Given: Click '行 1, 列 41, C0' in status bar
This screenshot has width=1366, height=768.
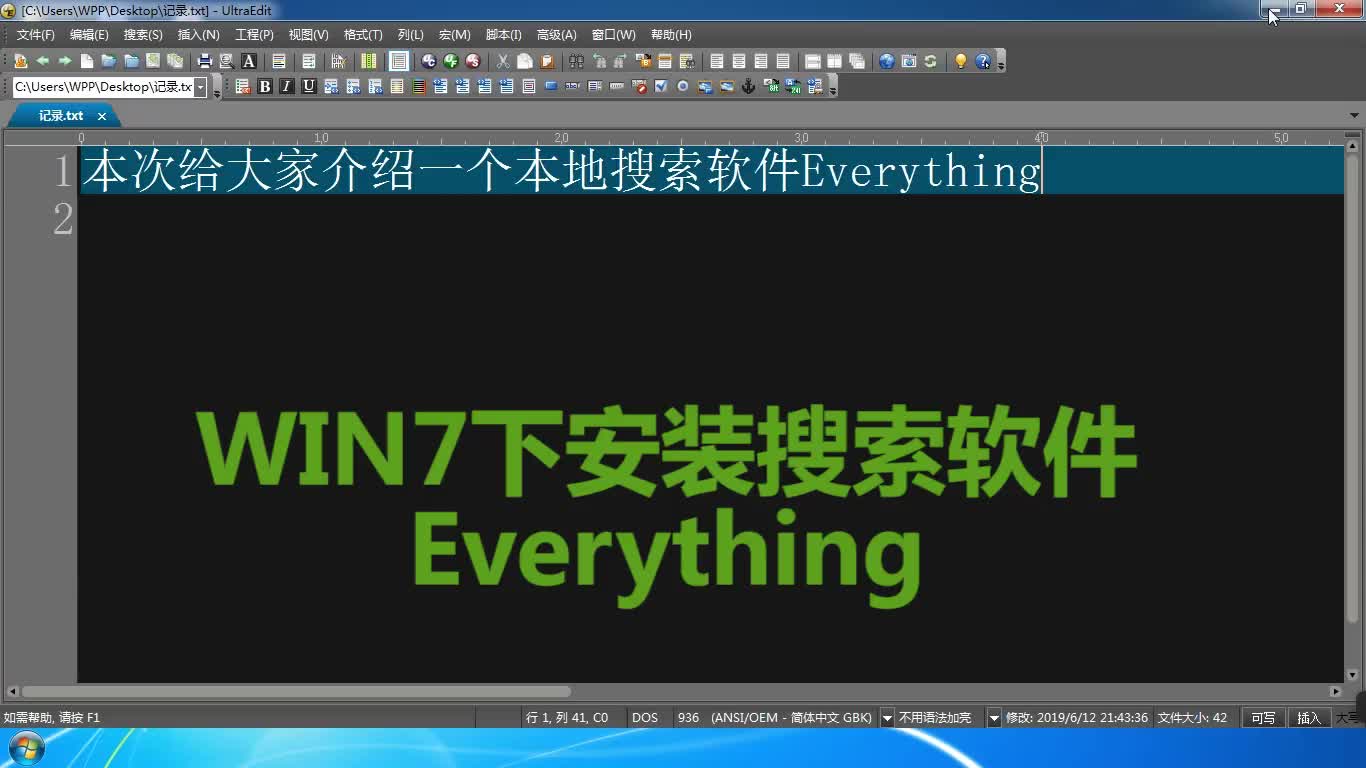Looking at the screenshot, I should tap(567, 718).
